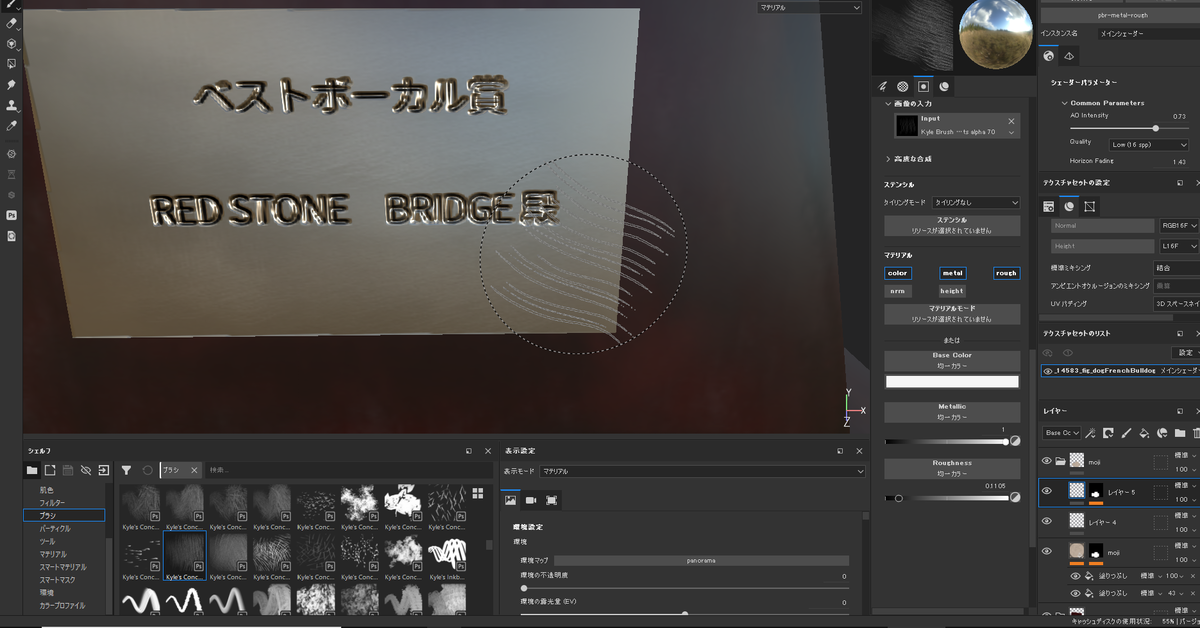The width and height of the screenshot is (1200, 628).
Task: Select the Smudge tool in left toolbar
Action: click(x=12, y=85)
